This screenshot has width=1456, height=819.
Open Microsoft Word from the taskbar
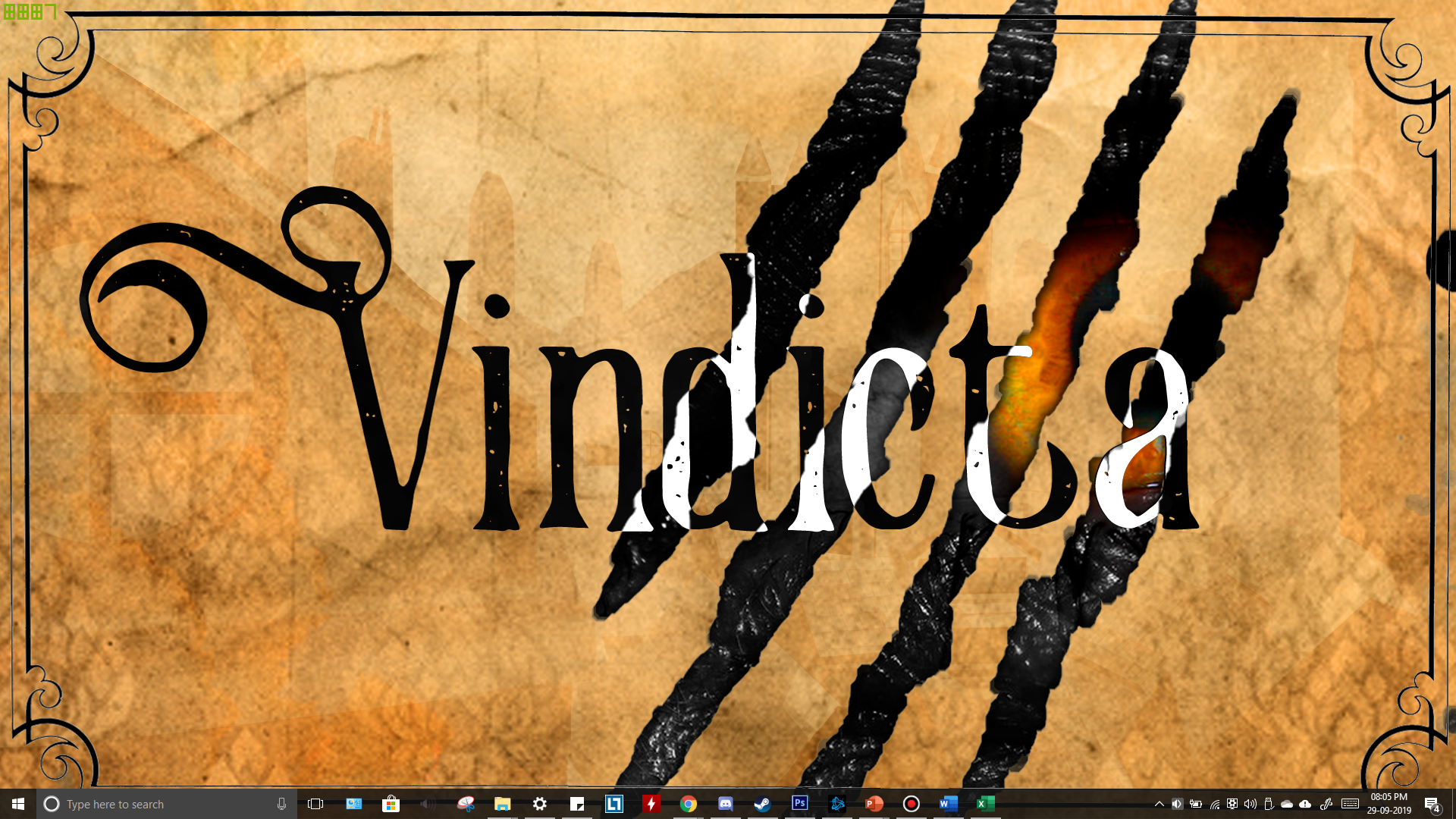point(948,804)
